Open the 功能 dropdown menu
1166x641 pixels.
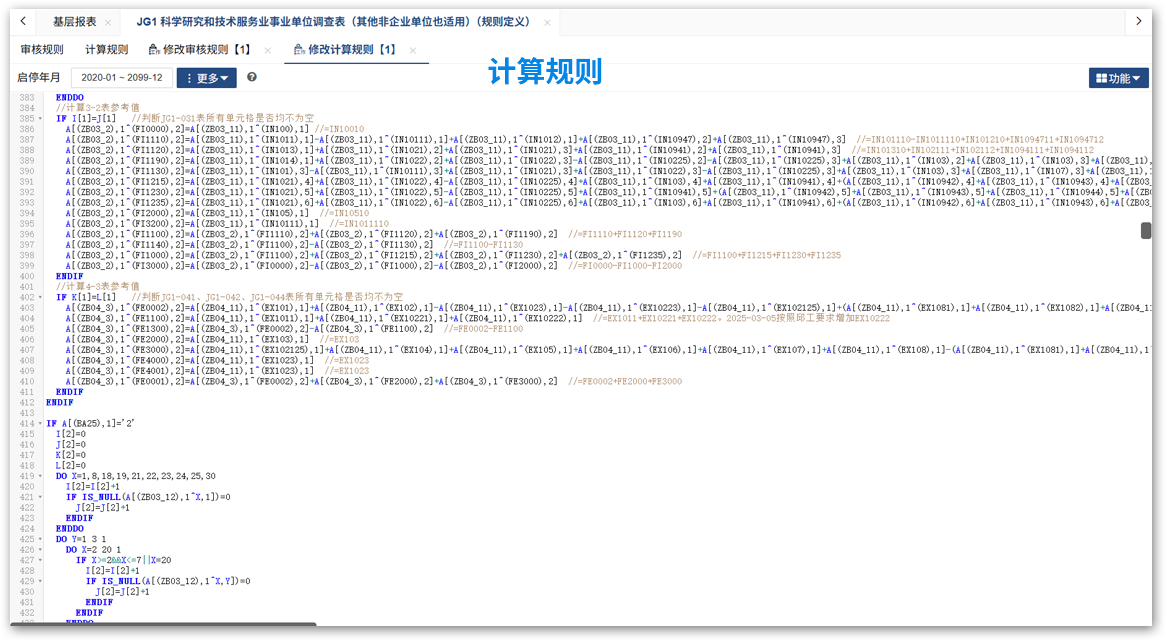(1118, 78)
